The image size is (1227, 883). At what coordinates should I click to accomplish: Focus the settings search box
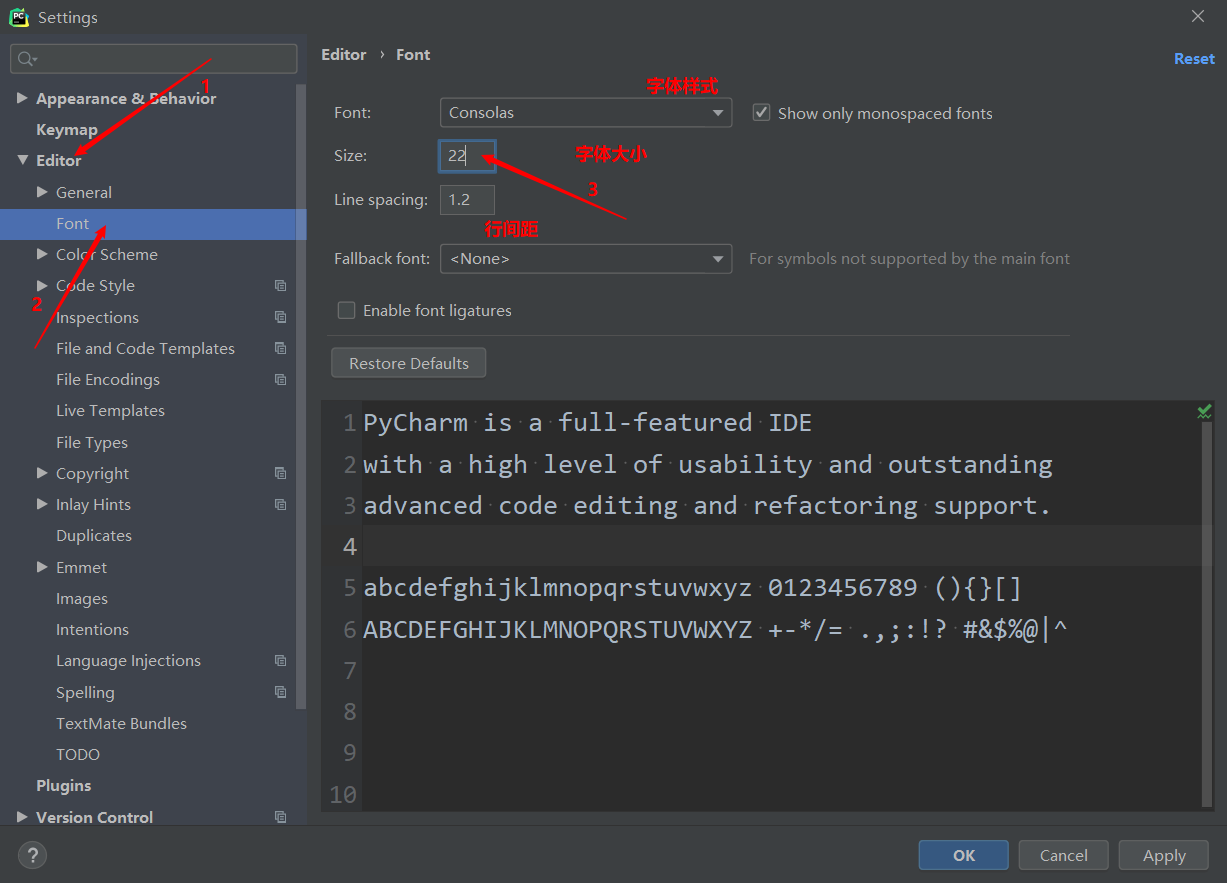click(x=154, y=59)
